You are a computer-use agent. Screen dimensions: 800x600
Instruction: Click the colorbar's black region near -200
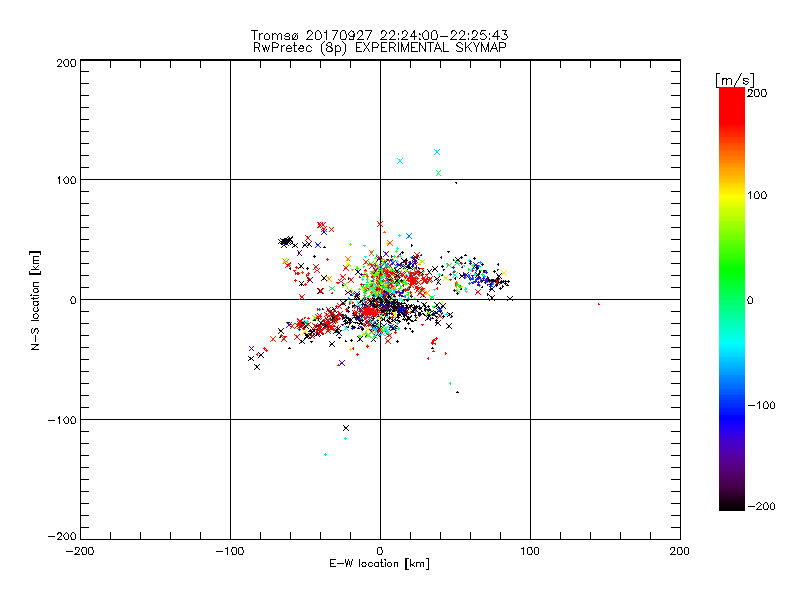click(732, 503)
